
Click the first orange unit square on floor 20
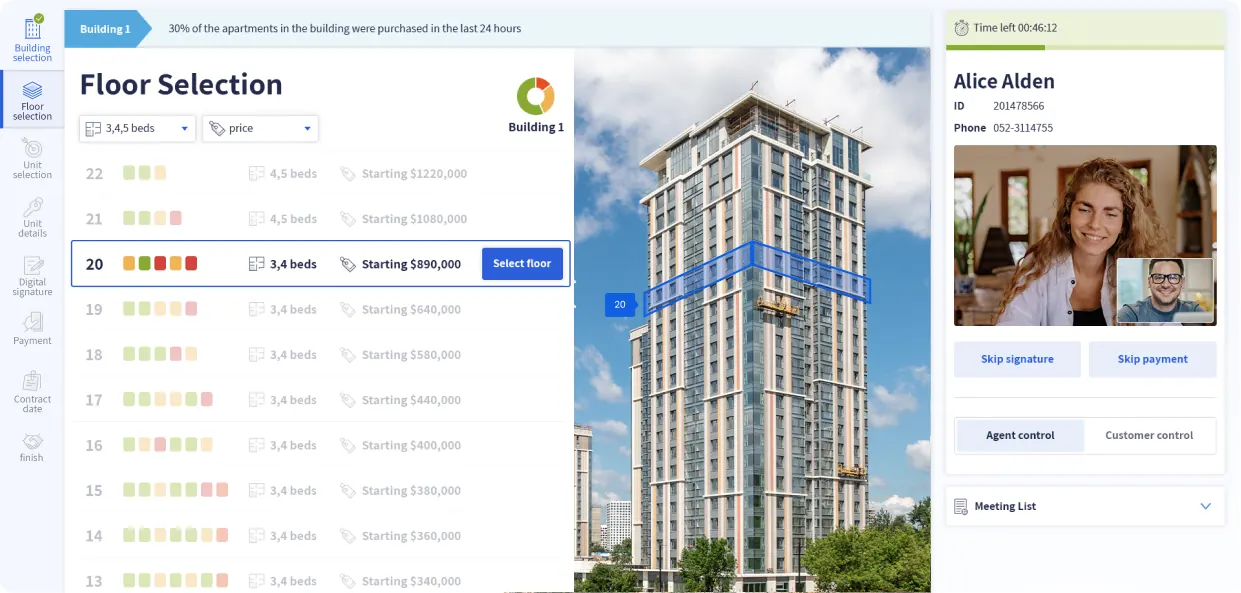[129, 264]
